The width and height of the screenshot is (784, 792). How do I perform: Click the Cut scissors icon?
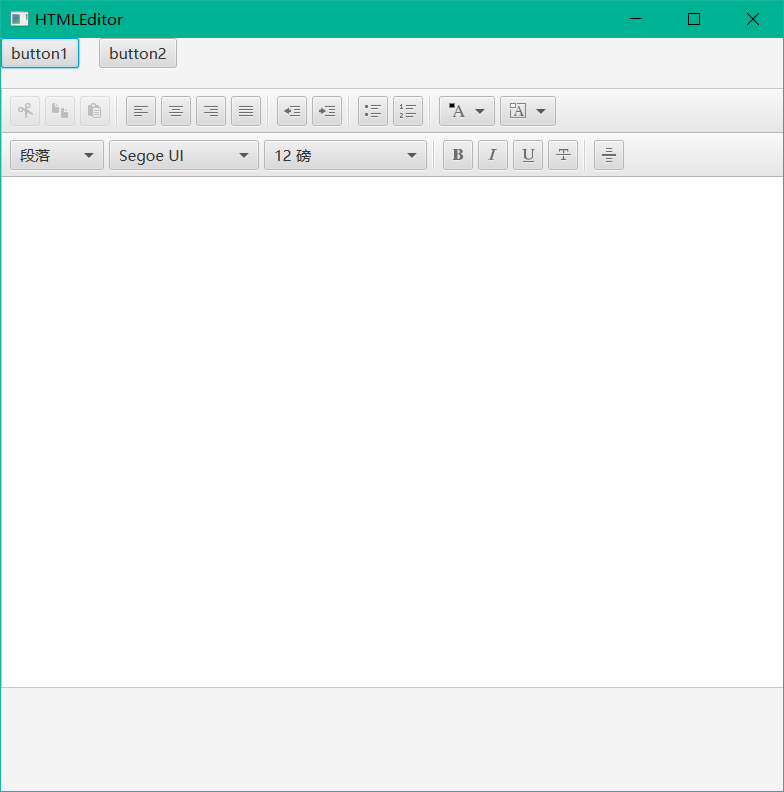point(25,111)
